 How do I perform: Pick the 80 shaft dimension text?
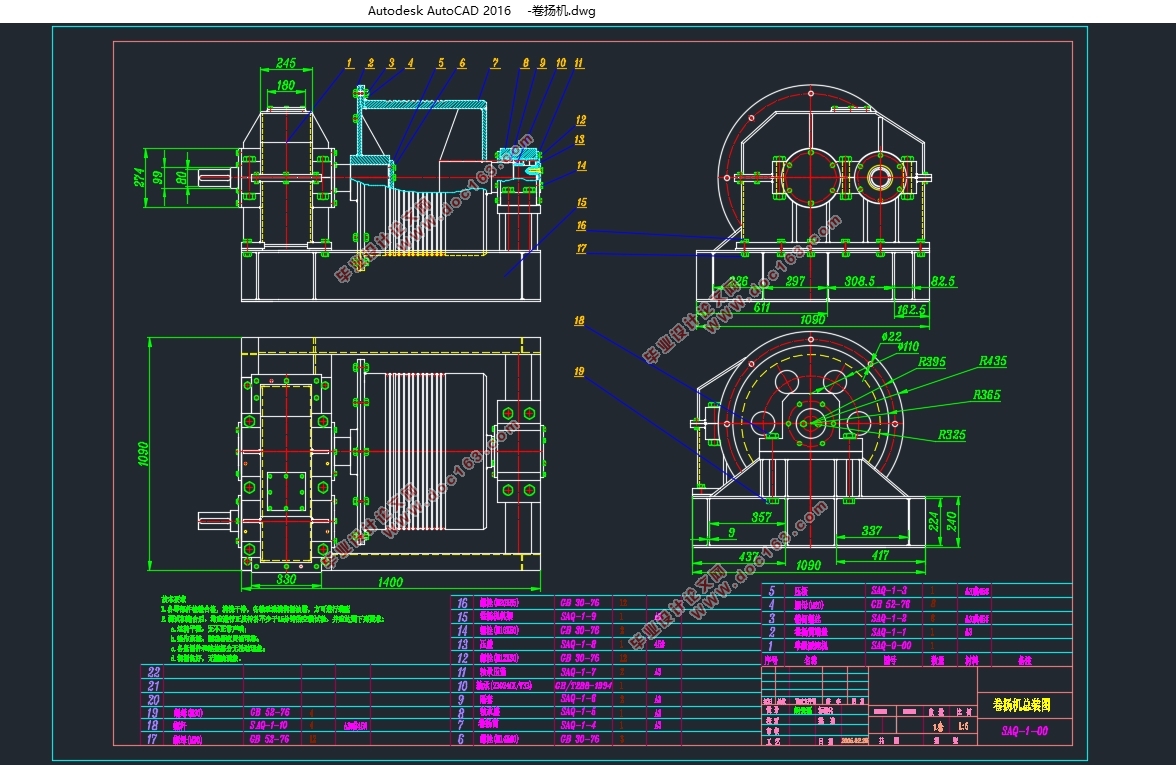click(181, 178)
